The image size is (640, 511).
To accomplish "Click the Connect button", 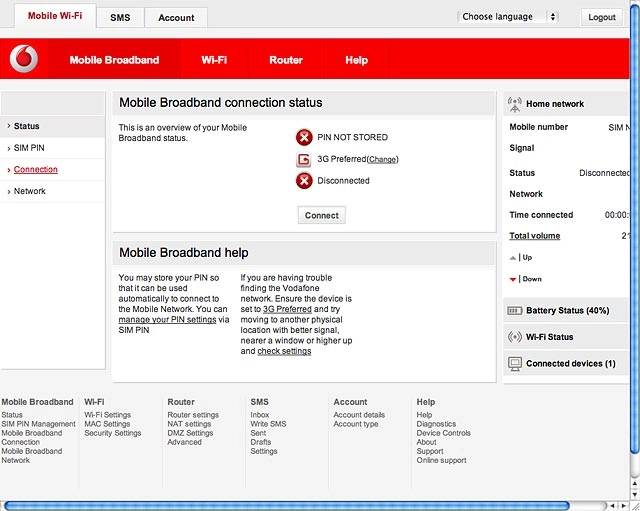I will [322, 215].
